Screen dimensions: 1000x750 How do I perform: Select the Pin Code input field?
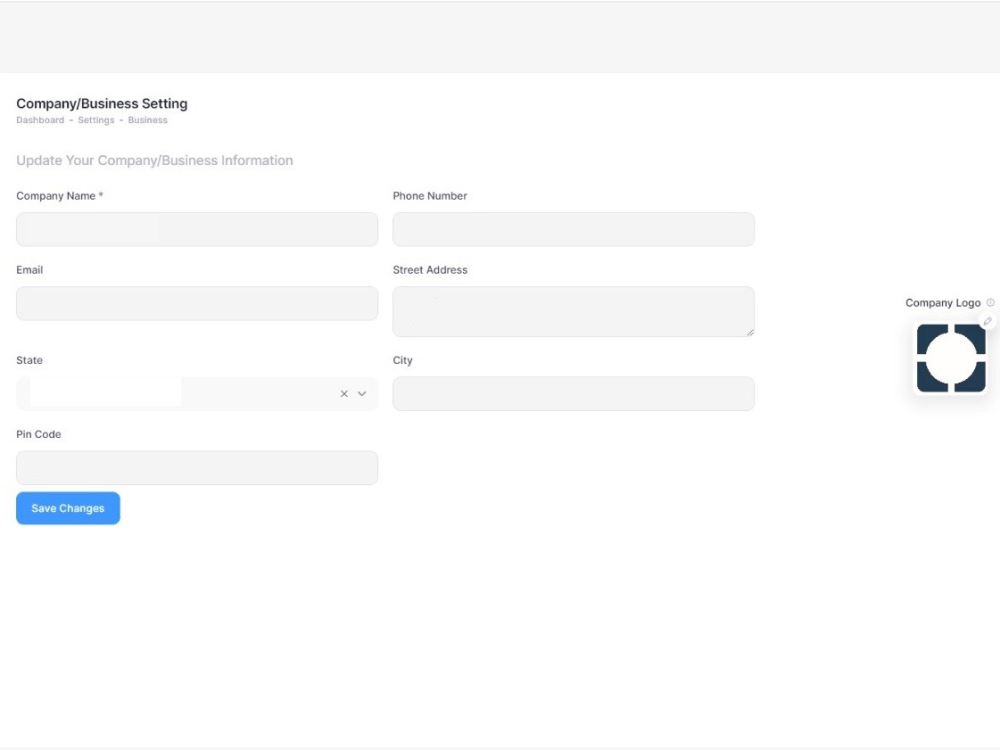(197, 467)
